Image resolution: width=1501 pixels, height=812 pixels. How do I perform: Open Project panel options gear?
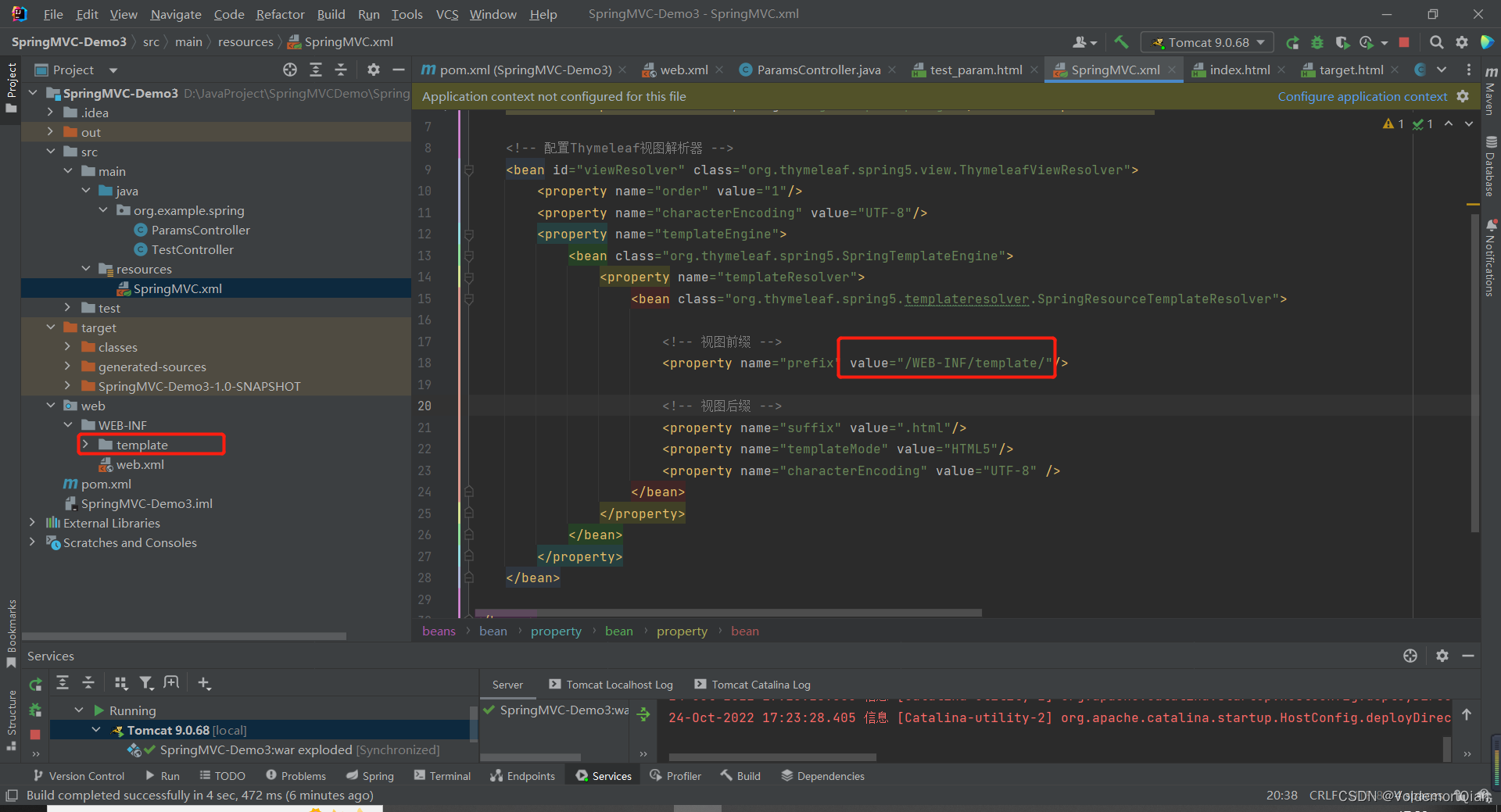coord(374,70)
